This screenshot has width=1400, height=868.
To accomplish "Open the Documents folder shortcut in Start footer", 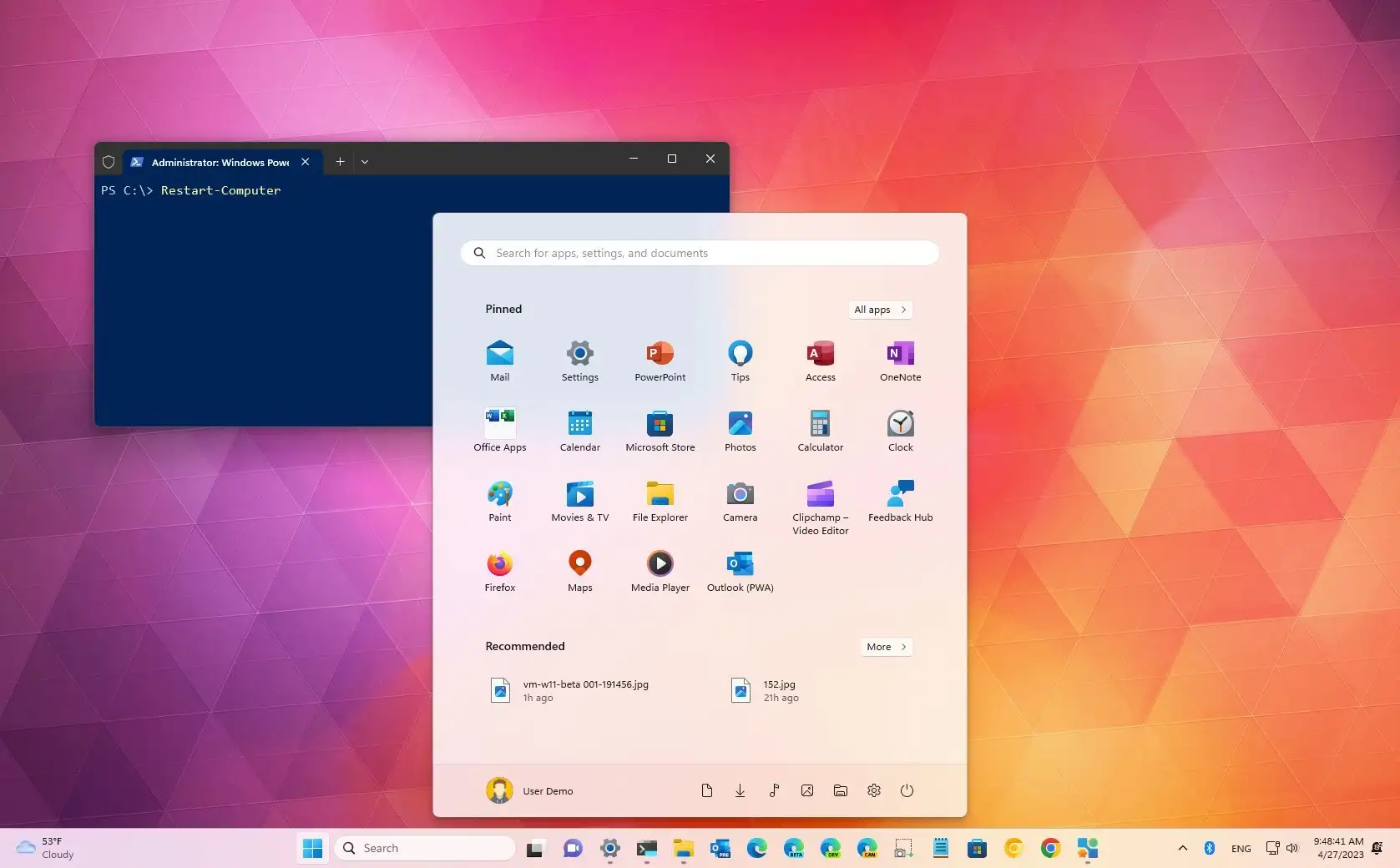I will pos(706,790).
